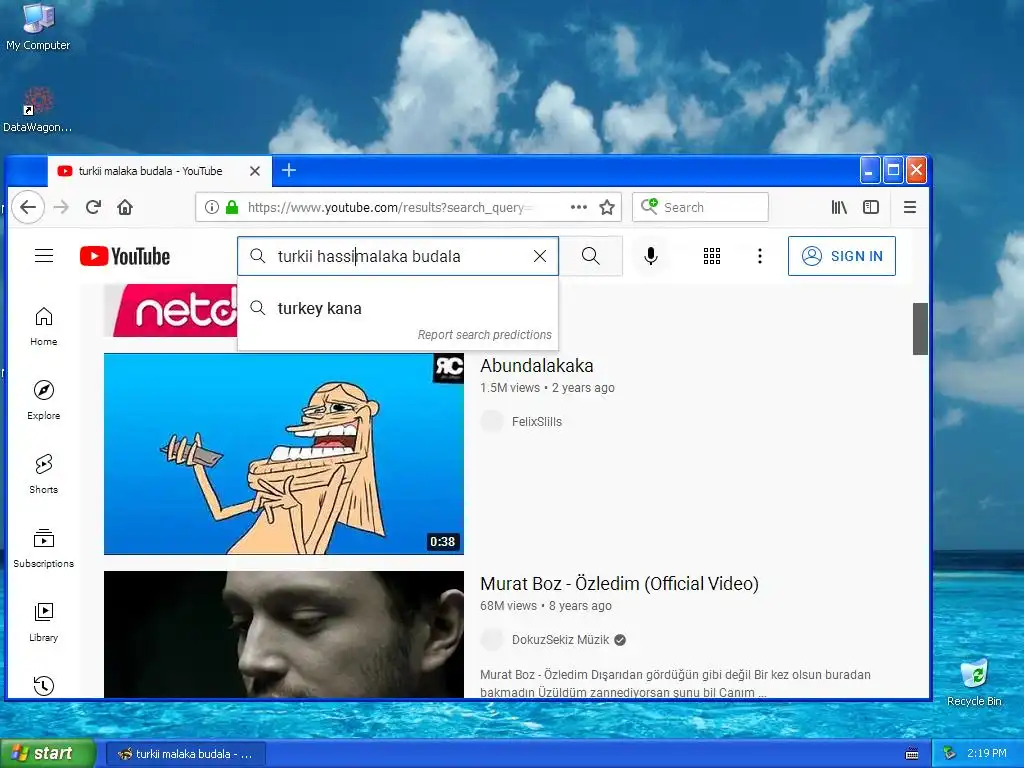The height and width of the screenshot is (768, 1024).
Task: Close the YouTube tab
Action: [255, 171]
